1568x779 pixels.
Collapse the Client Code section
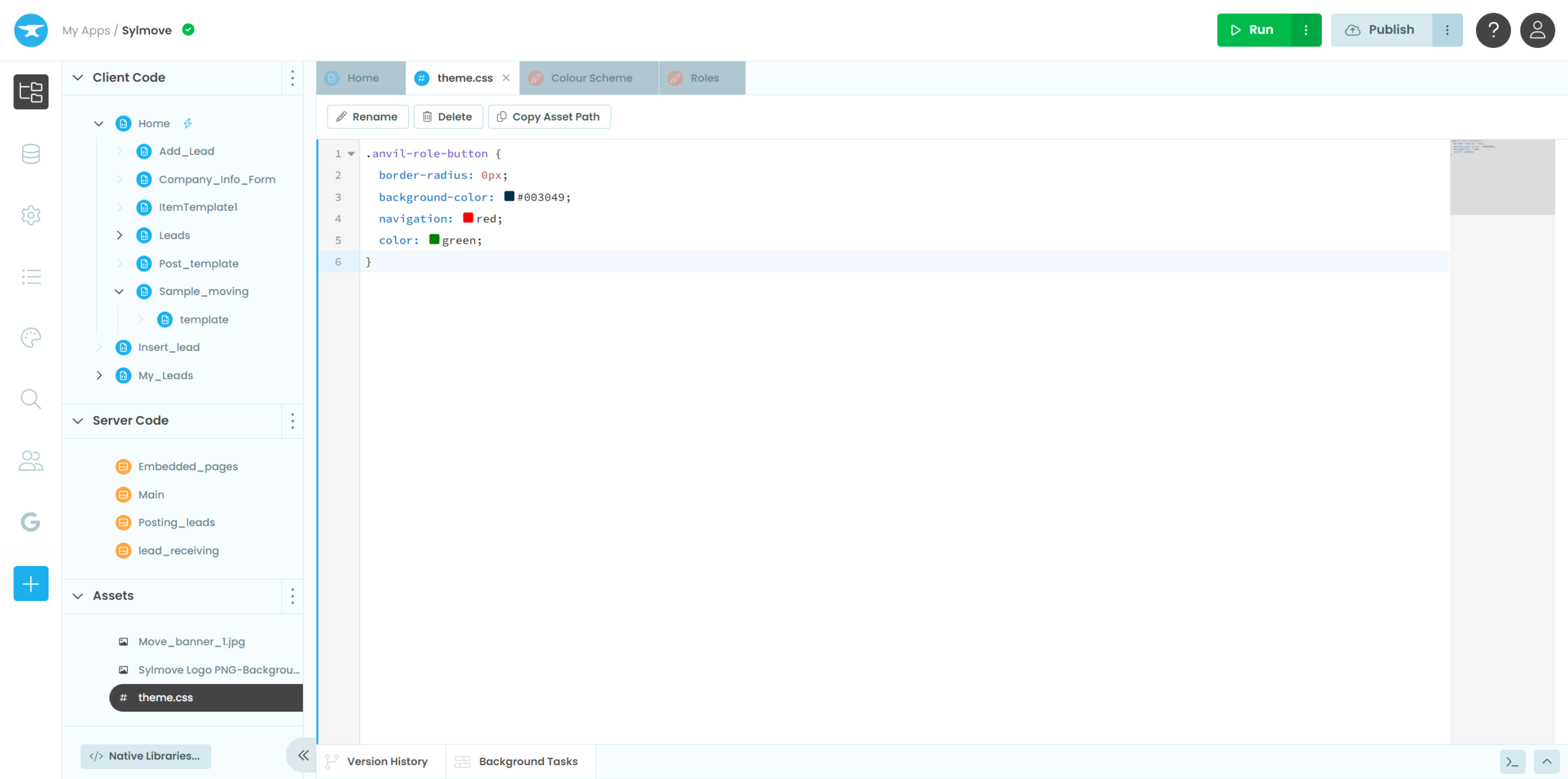(78, 78)
